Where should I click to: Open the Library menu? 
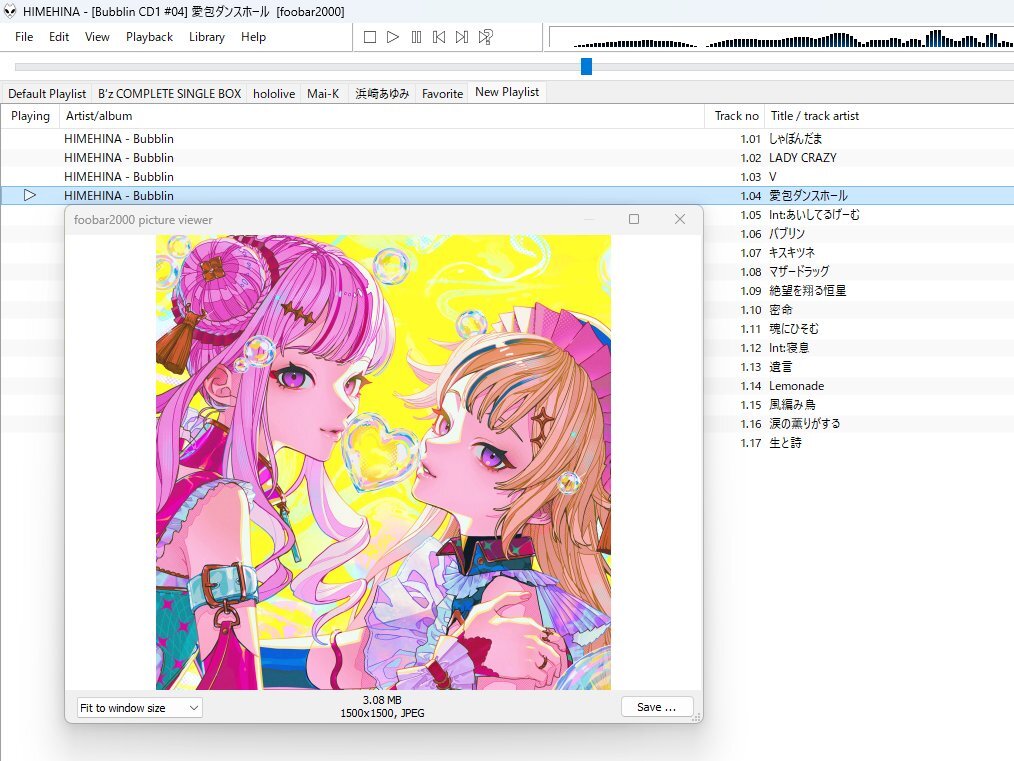click(207, 37)
